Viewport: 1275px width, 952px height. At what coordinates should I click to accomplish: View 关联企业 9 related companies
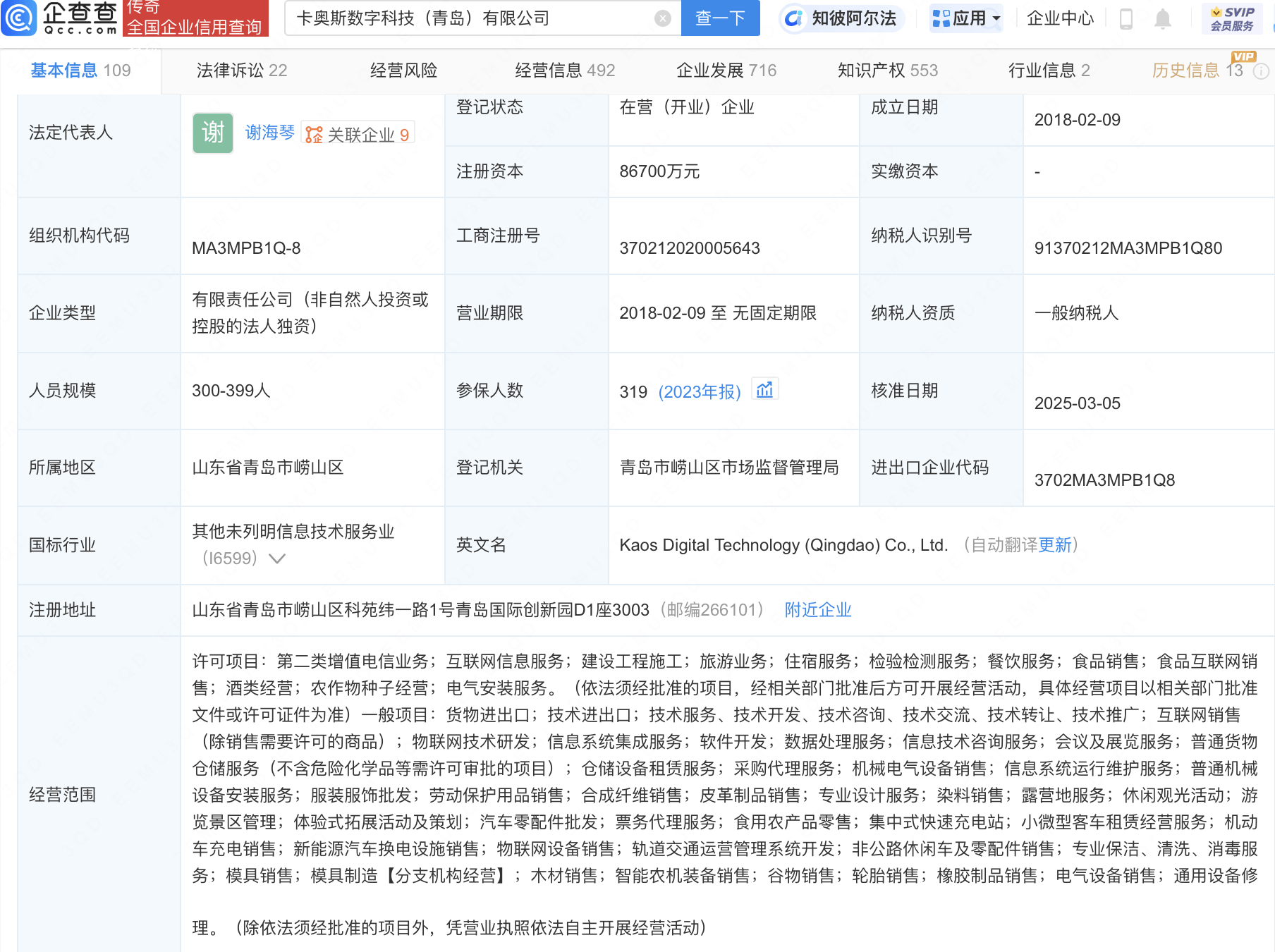(358, 134)
